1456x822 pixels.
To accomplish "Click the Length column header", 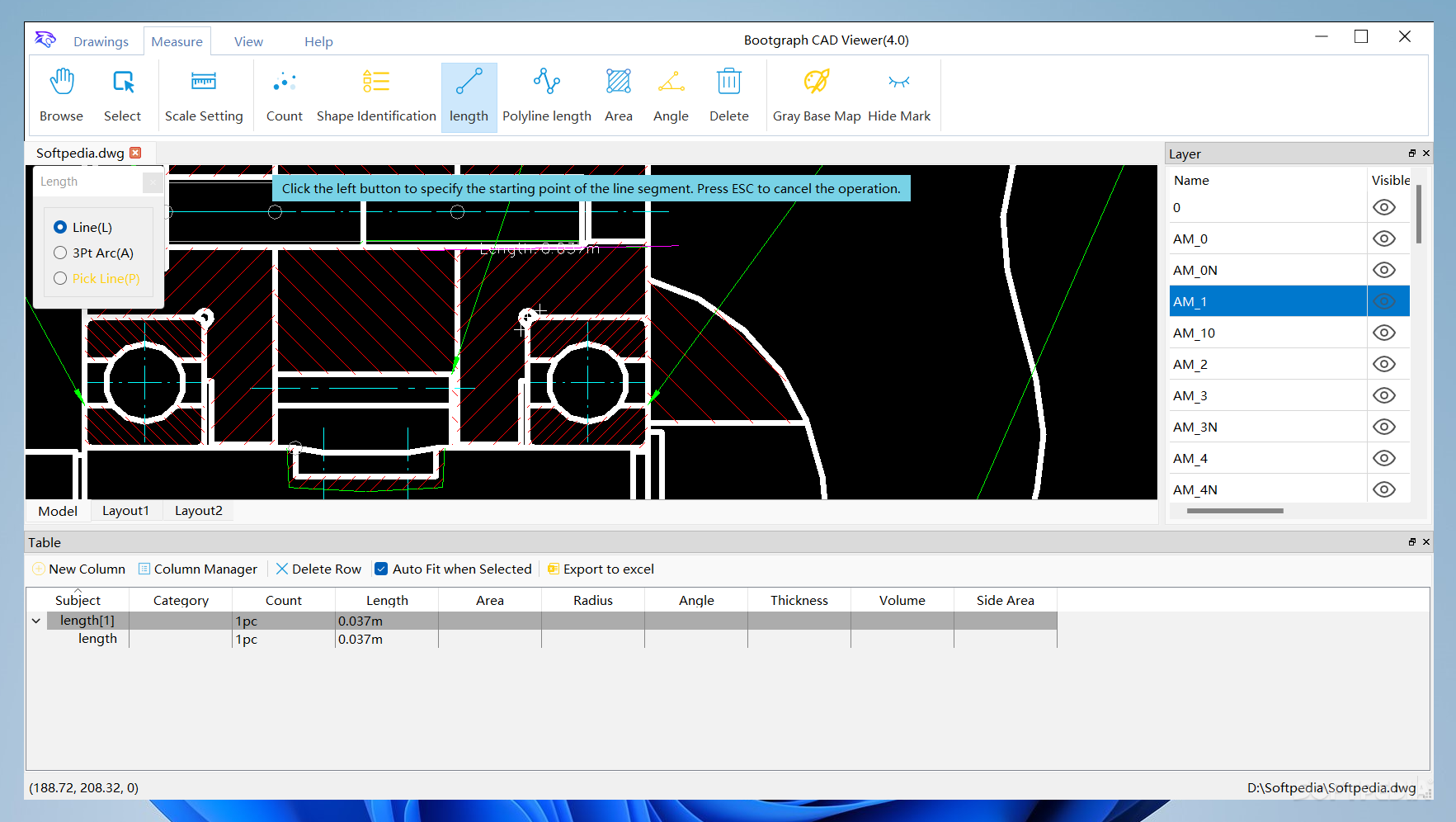I will (387, 600).
